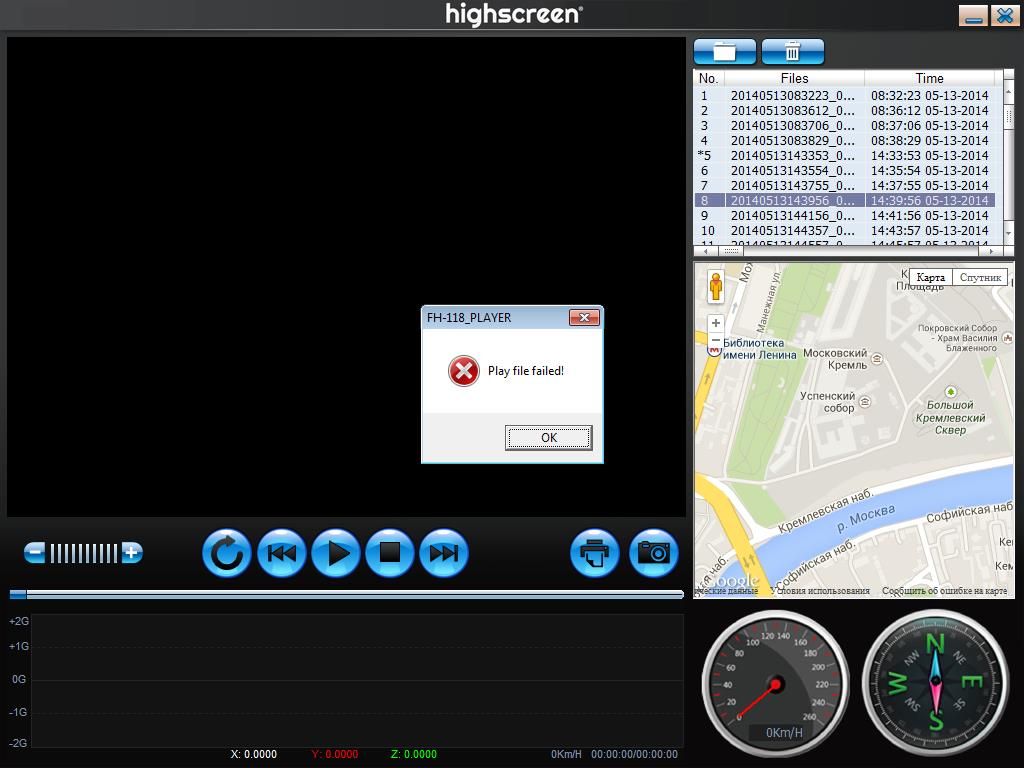Image resolution: width=1024 pixels, height=768 pixels.
Task: Select file 1 recorded at 08:32:23
Action: click(844, 95)
